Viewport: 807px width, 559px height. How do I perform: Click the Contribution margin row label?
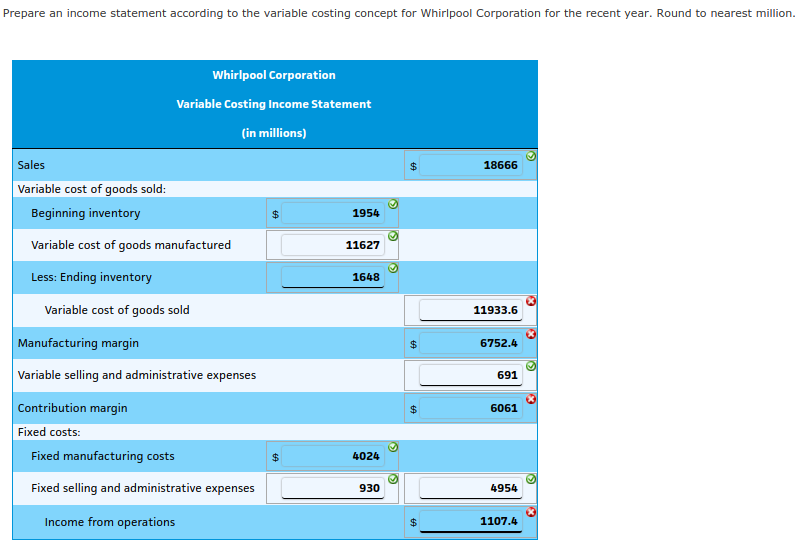coord(73,408)
